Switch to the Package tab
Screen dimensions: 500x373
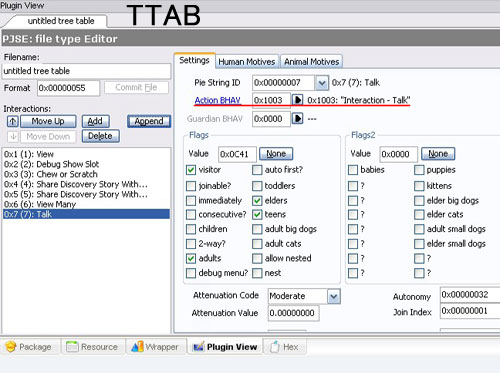pyautogui.click(x=29, y=347)
